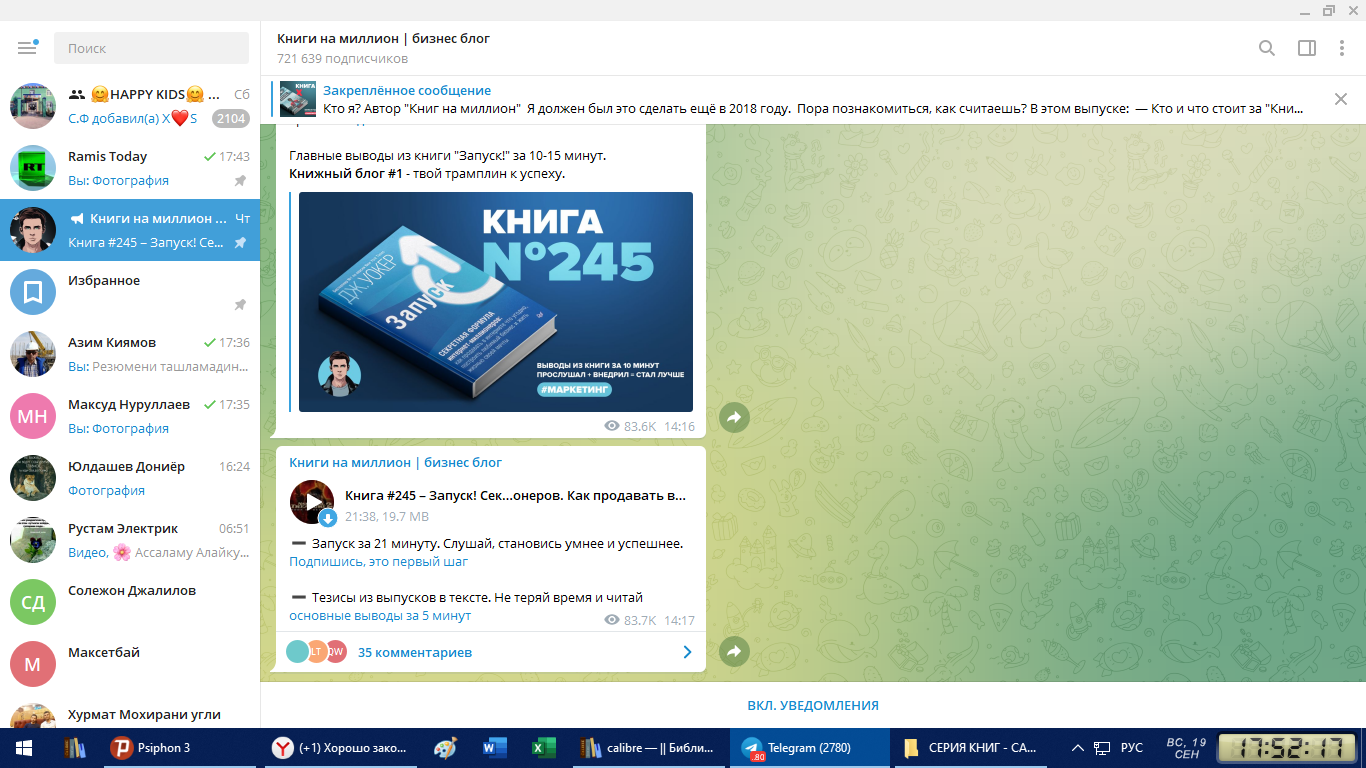The height and width of the screenshot is (768, 1366).
Task: Open chat with Азим Киямов
Action: coord(130,354)
